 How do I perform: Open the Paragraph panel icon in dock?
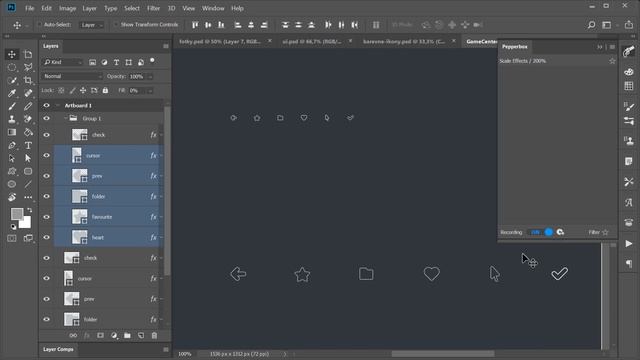point(629,264)
